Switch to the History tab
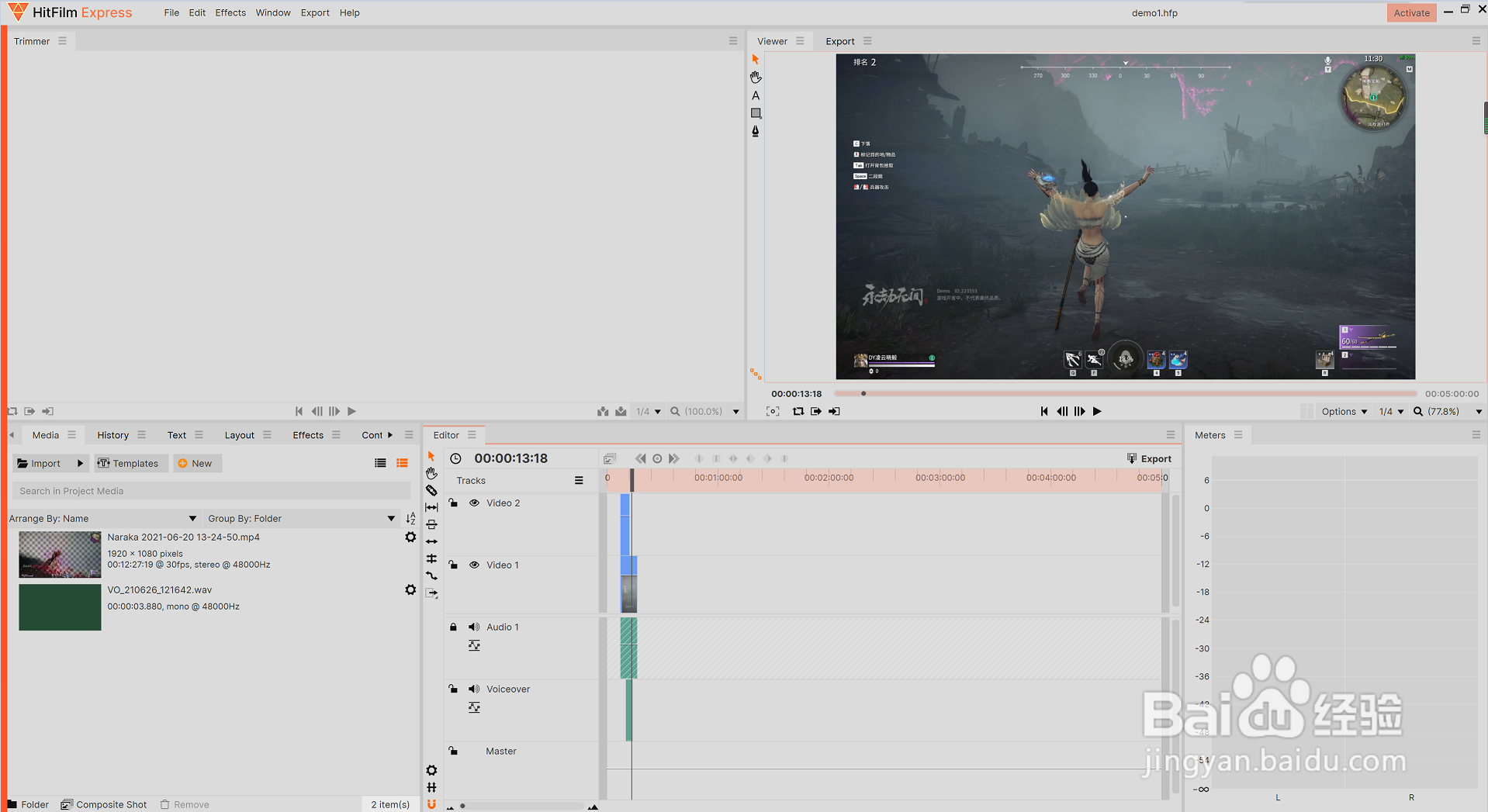Viewport: 1488px width, 812px height. pos(113,435)
